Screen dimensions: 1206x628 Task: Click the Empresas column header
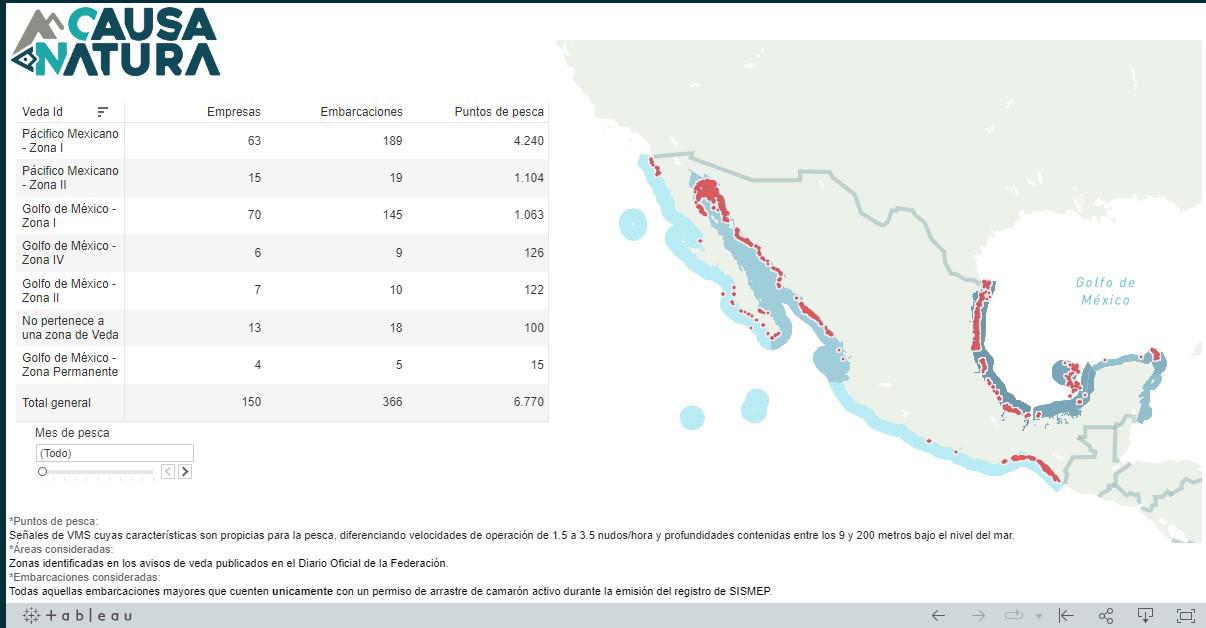click(x=234, y=112)
